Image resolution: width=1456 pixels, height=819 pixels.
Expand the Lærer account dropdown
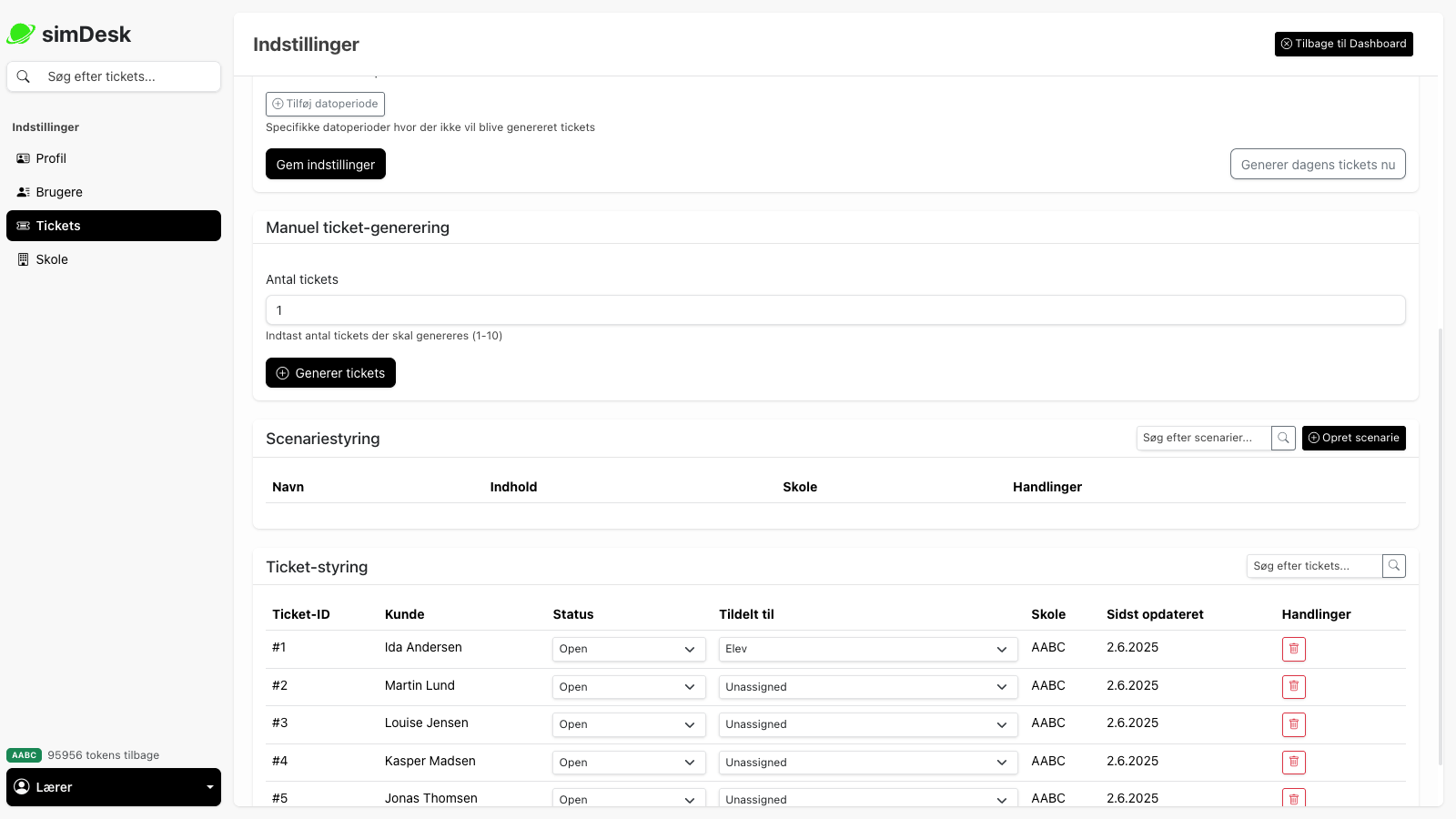[x=209, y=786]
